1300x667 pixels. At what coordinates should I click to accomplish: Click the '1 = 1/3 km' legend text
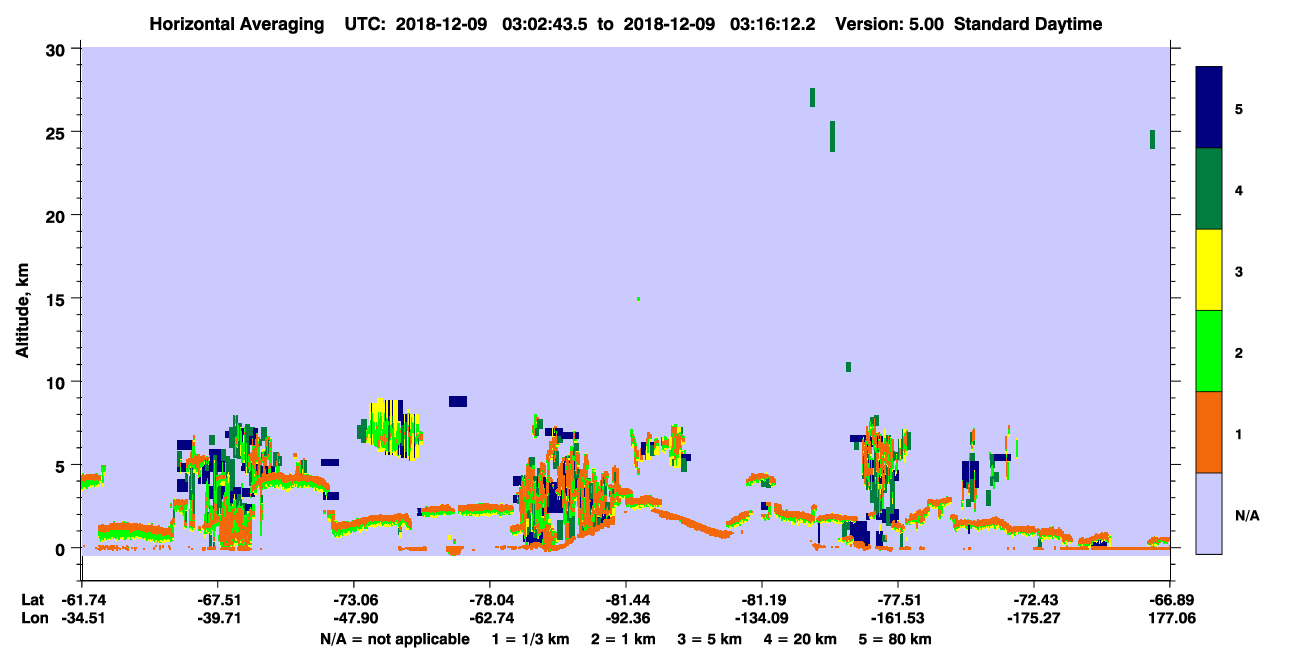(x=533, y=639)
